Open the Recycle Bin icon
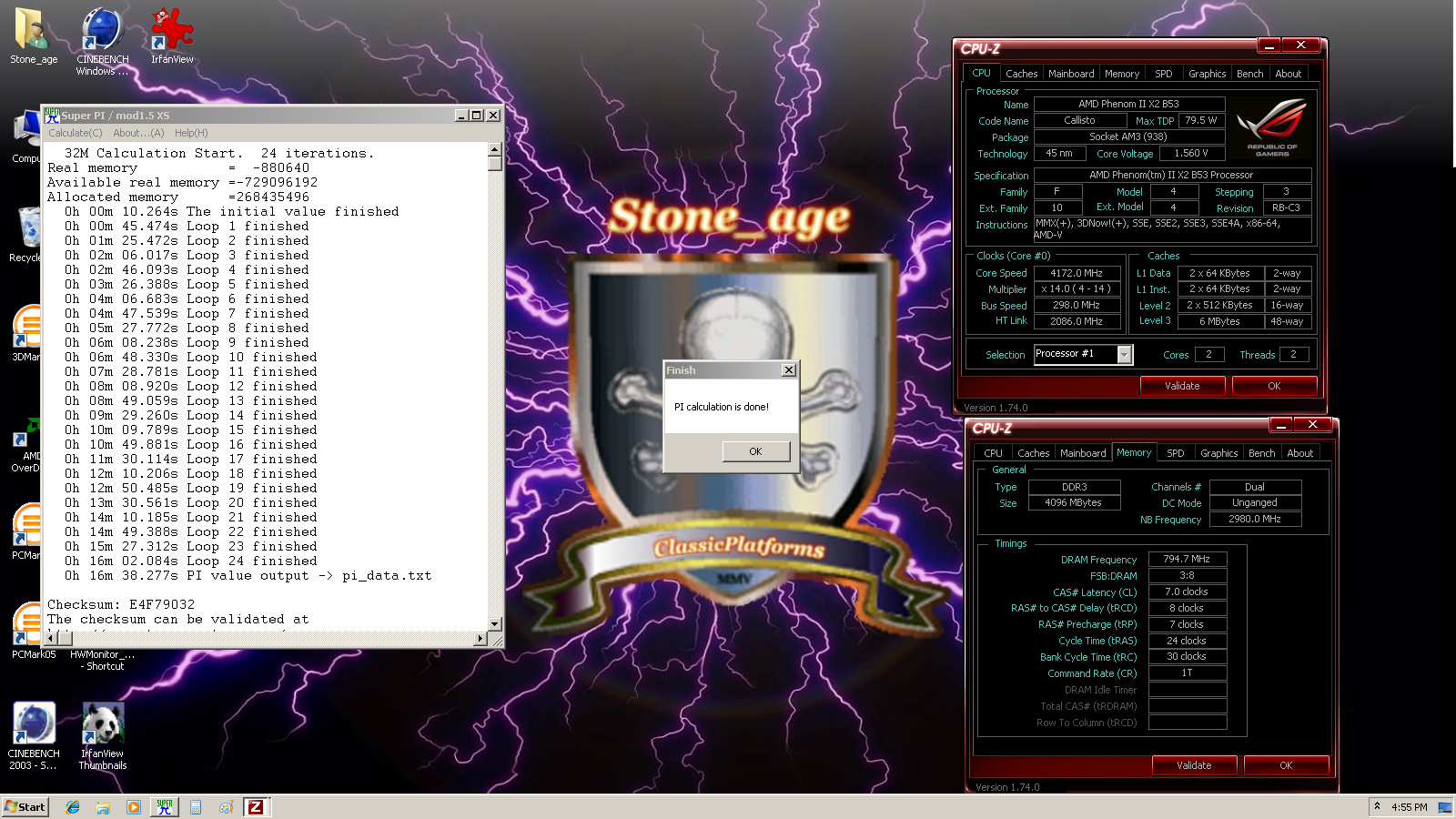Viewport: 1456px width, 819px height. click(27, 233)
